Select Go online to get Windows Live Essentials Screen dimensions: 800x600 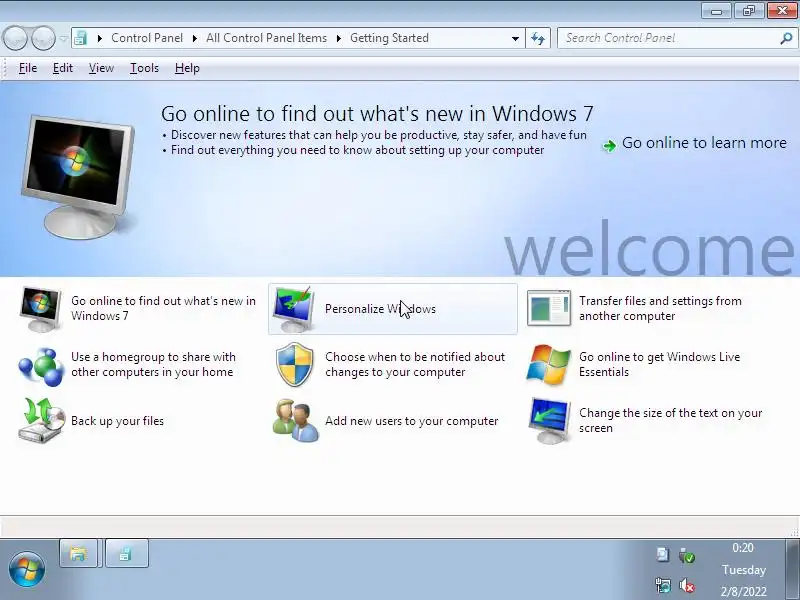[659, 364]
